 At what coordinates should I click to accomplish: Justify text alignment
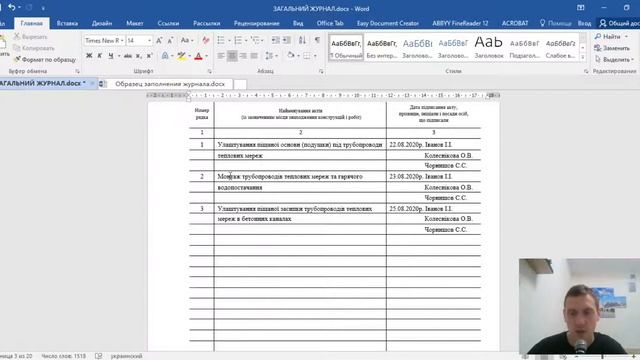pyautogui.click(x=254, y=56)
